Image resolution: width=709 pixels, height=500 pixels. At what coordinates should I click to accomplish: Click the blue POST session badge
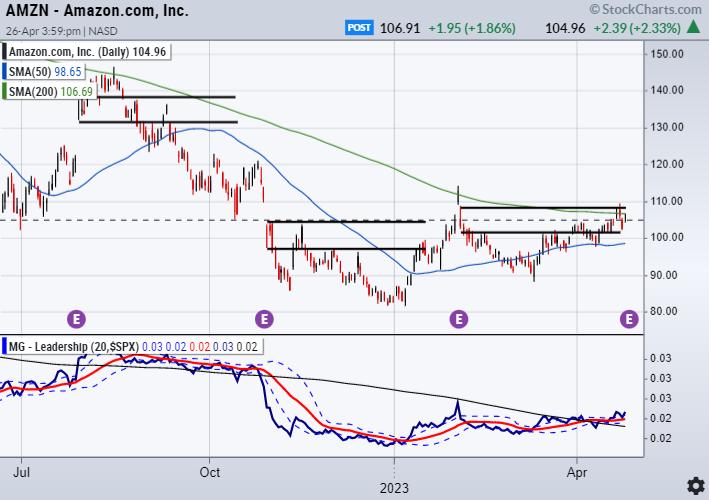coord(360,27)
